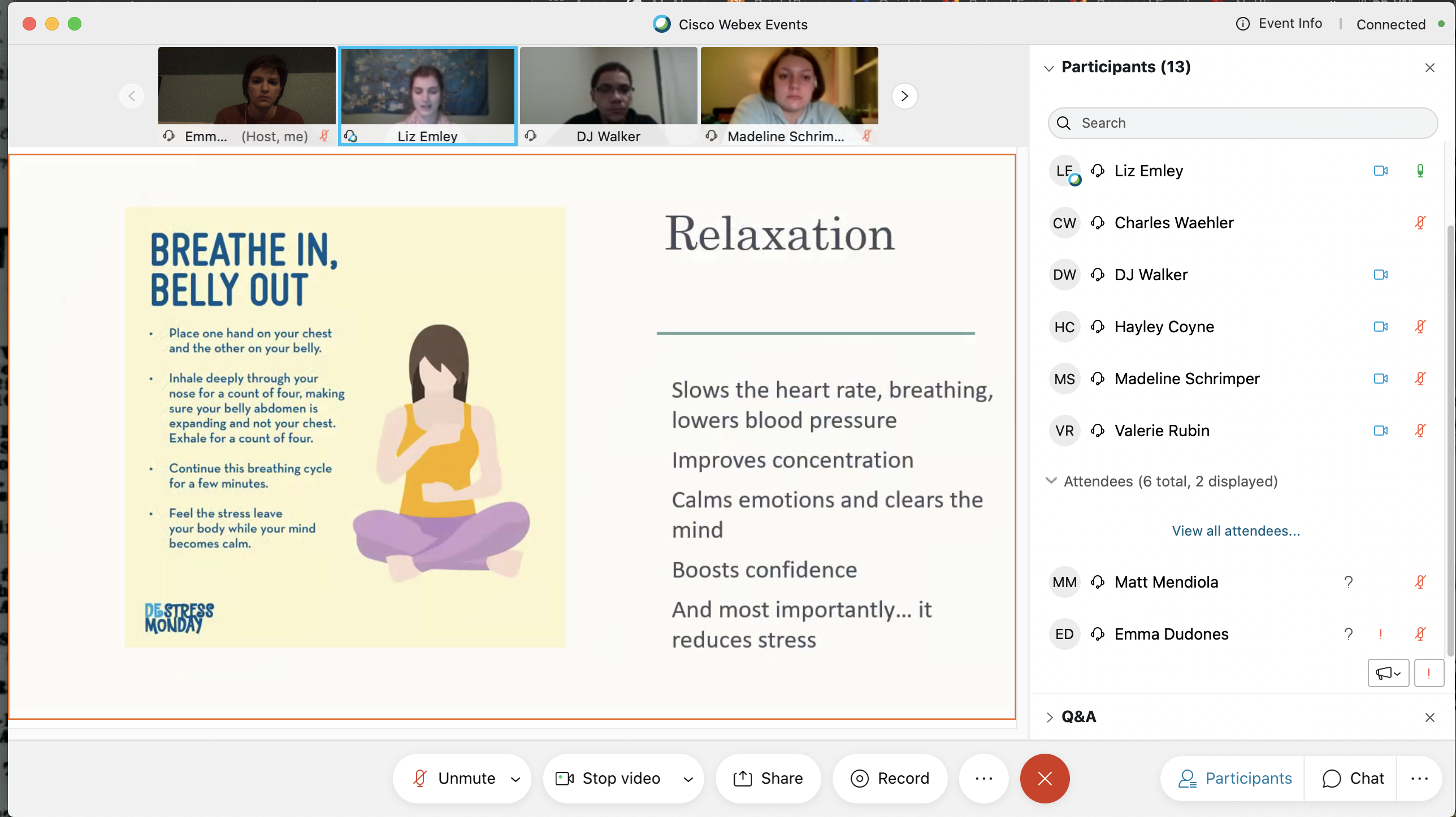This screenshot has width=1456, height=817.
Task: Click Madeline Schrimper's video camera icon
Action: pyautogui.click(x=1380, y=379)
